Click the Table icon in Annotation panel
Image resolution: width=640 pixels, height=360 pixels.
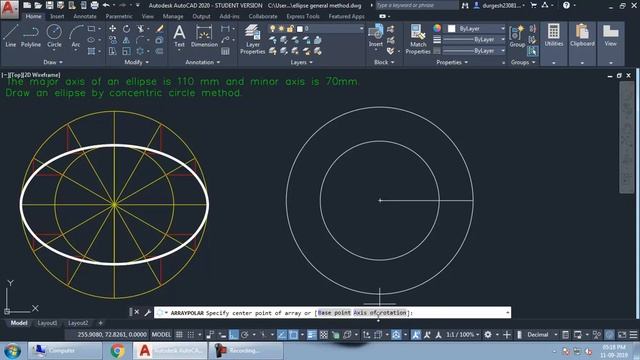pos(225,51)
